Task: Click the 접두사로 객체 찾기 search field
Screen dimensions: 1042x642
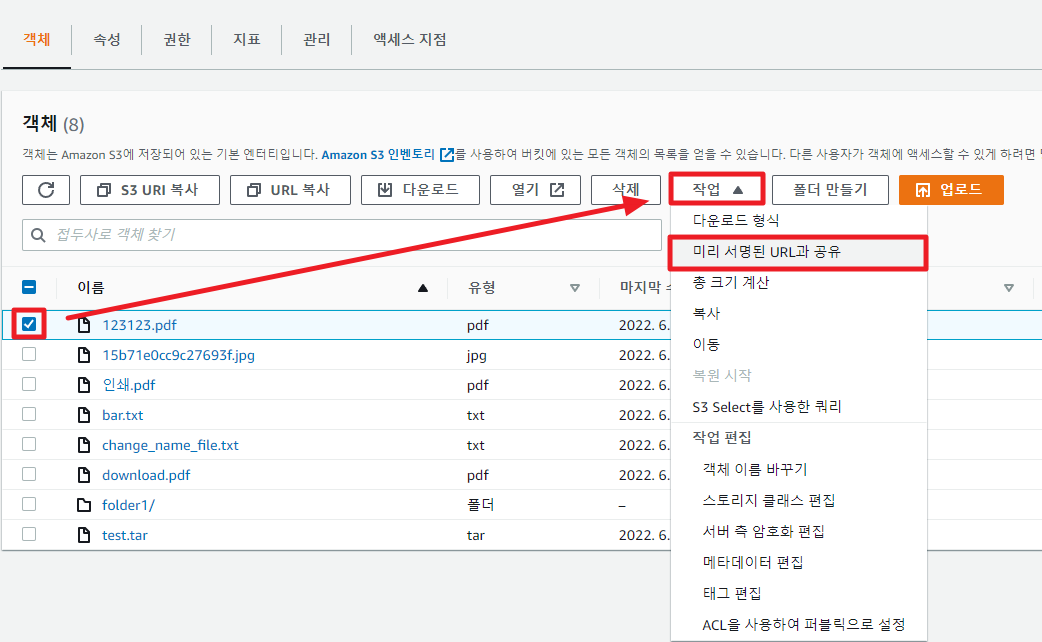Action: 342,235
